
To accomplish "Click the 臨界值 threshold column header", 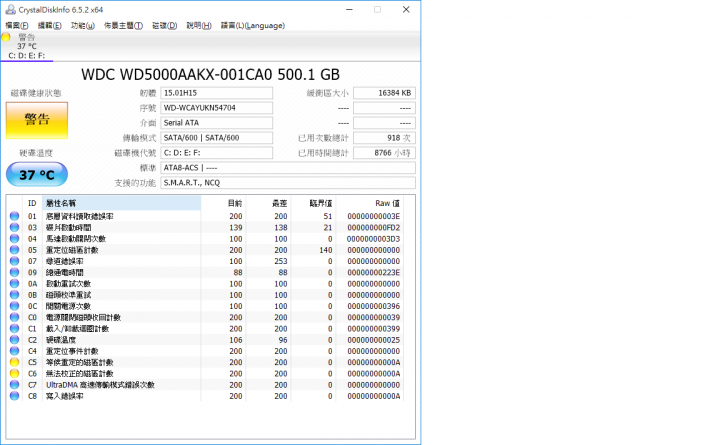I will 313,203.
